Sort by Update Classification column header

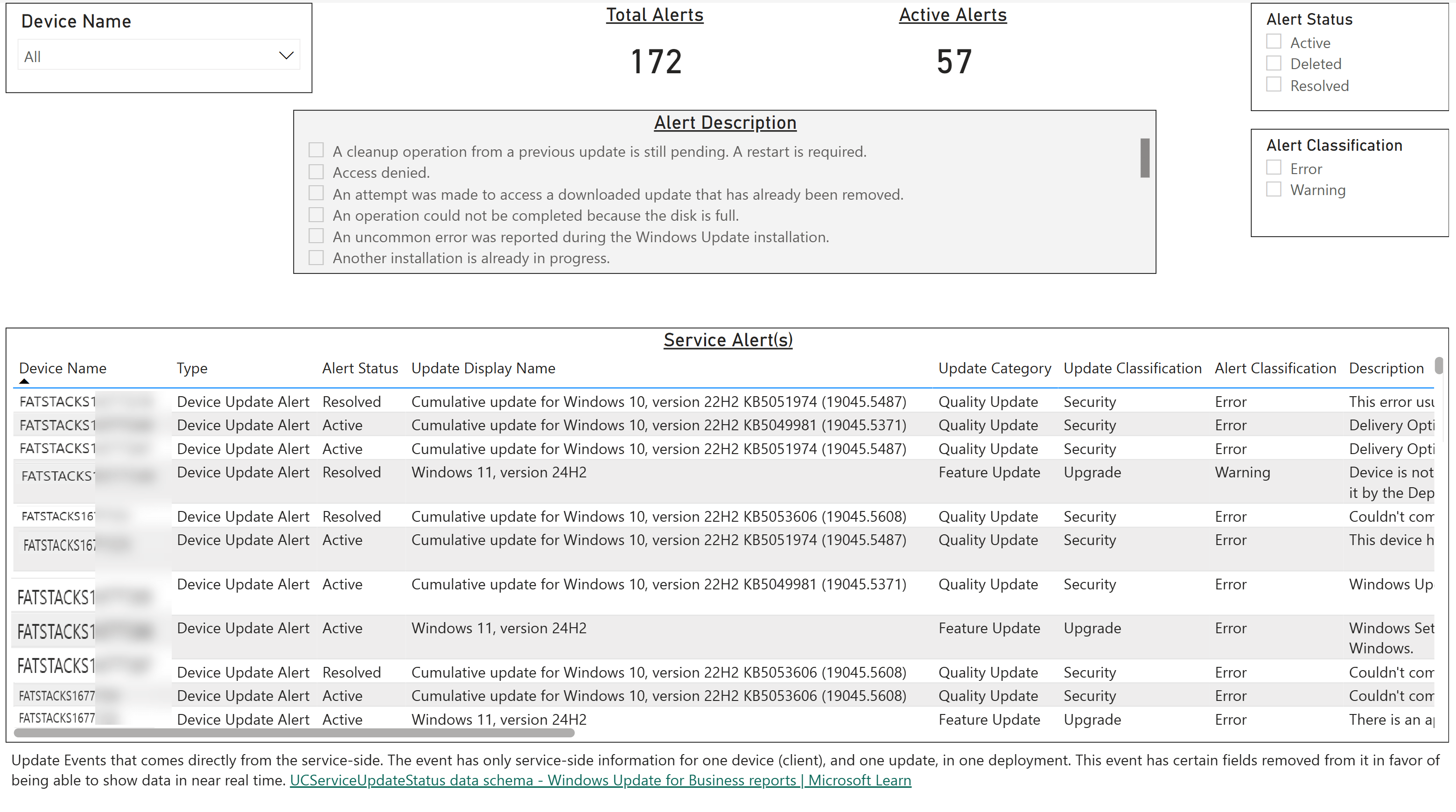point(1132,368)
